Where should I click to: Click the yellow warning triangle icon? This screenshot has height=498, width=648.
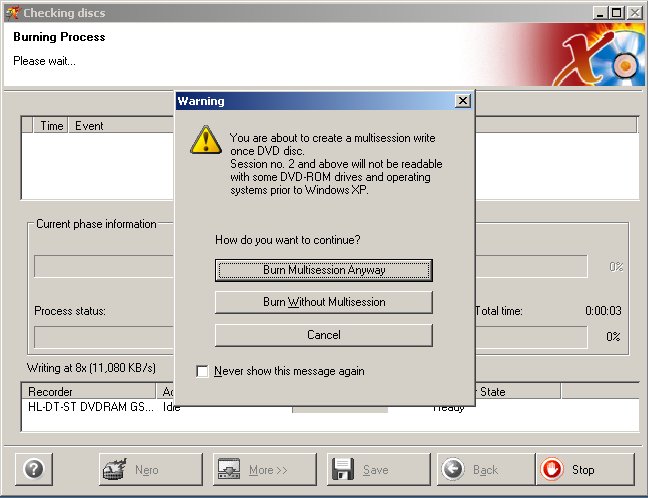tap(206, 140)
